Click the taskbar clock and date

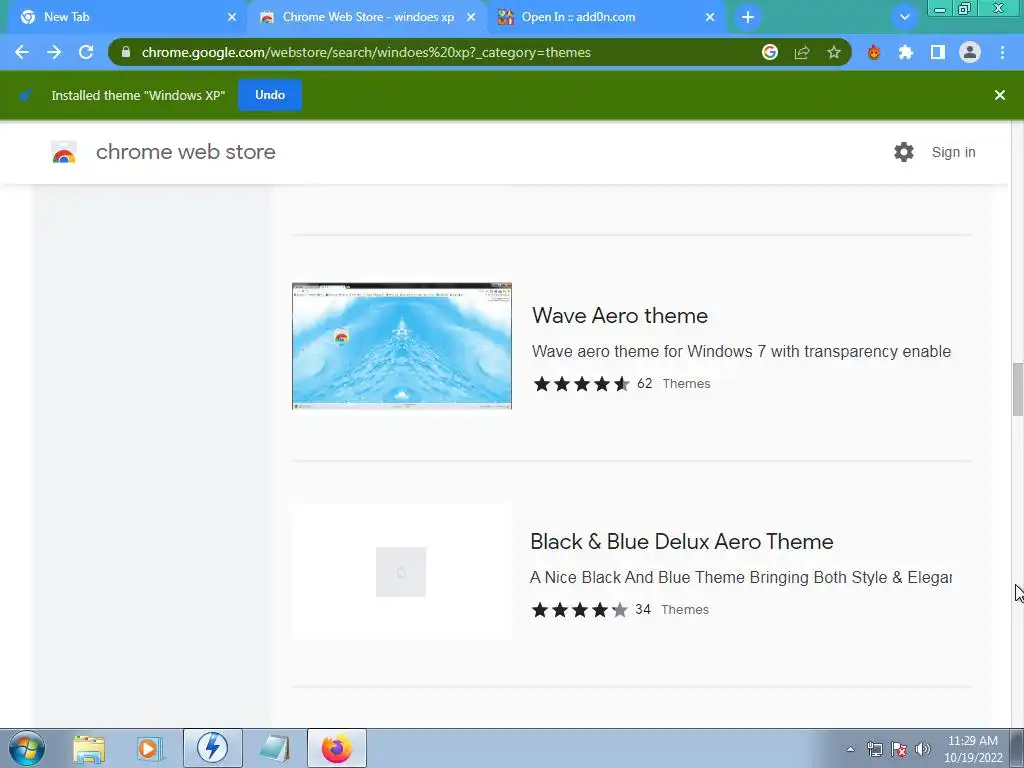click(x=973, y=749)
